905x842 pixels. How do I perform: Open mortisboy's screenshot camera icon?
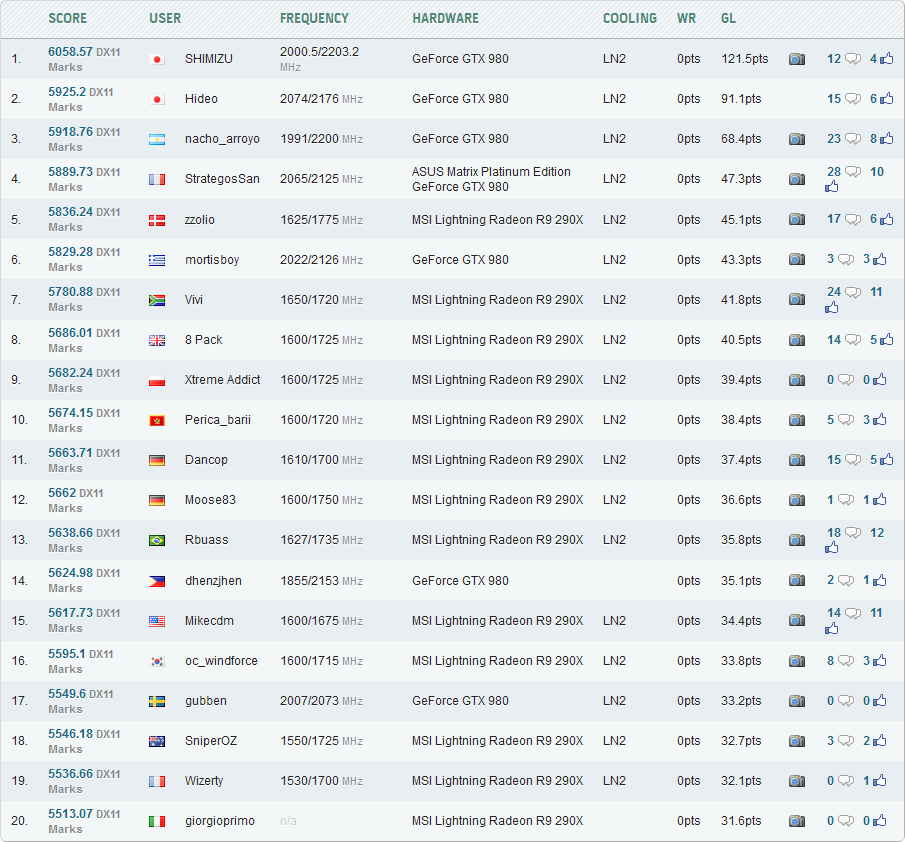tap(796, 259)
